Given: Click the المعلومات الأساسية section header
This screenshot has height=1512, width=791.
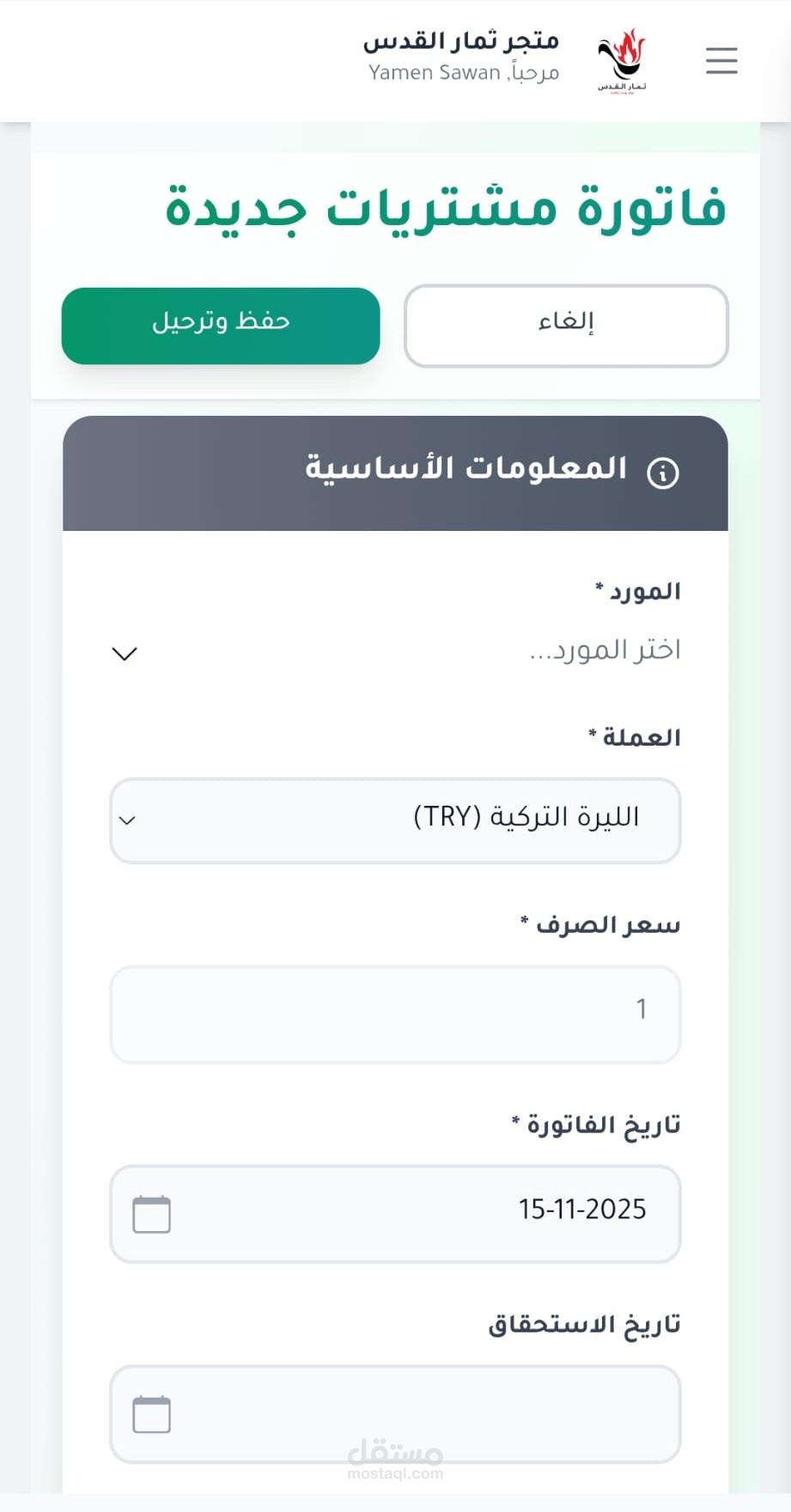Looking at the screenshot, I should point(466,469).
